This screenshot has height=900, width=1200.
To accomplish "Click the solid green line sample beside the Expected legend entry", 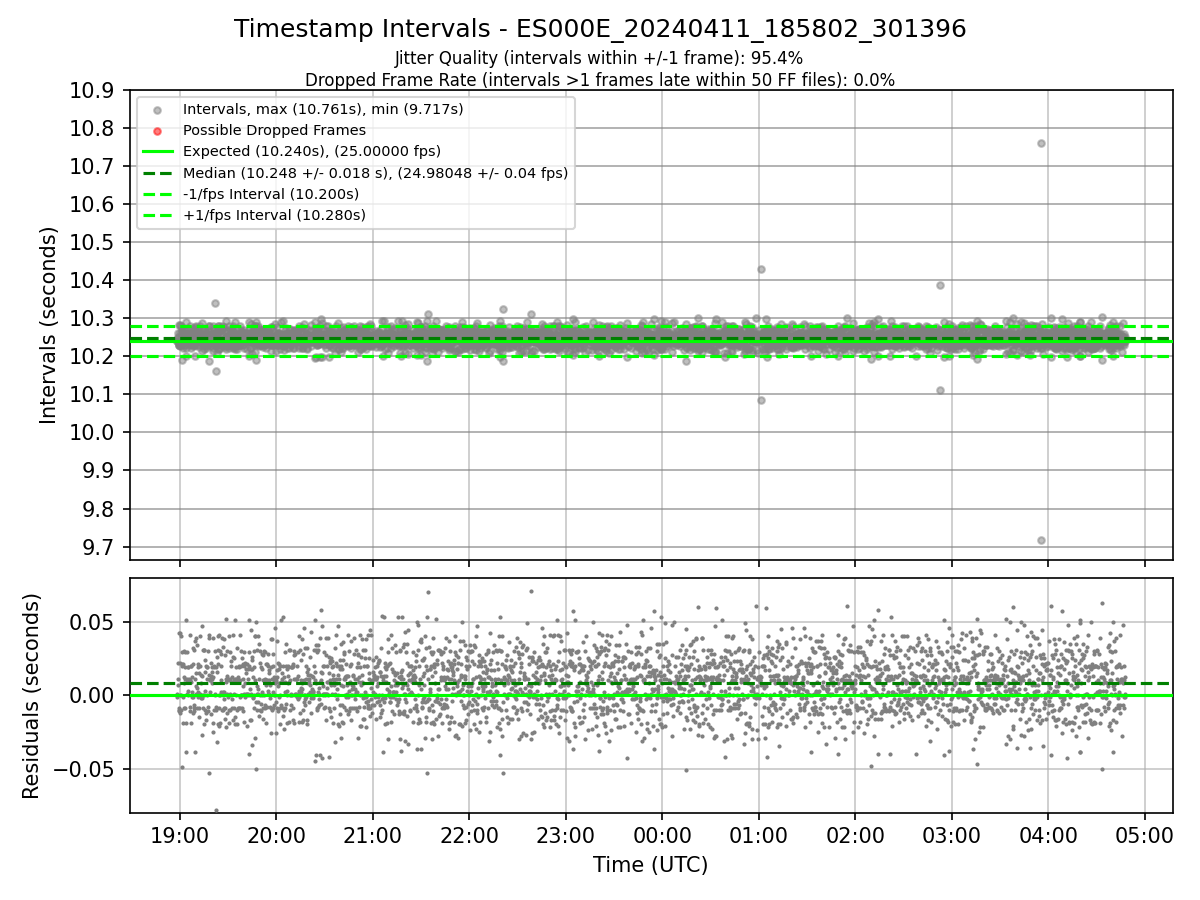I will click(157, 152).
